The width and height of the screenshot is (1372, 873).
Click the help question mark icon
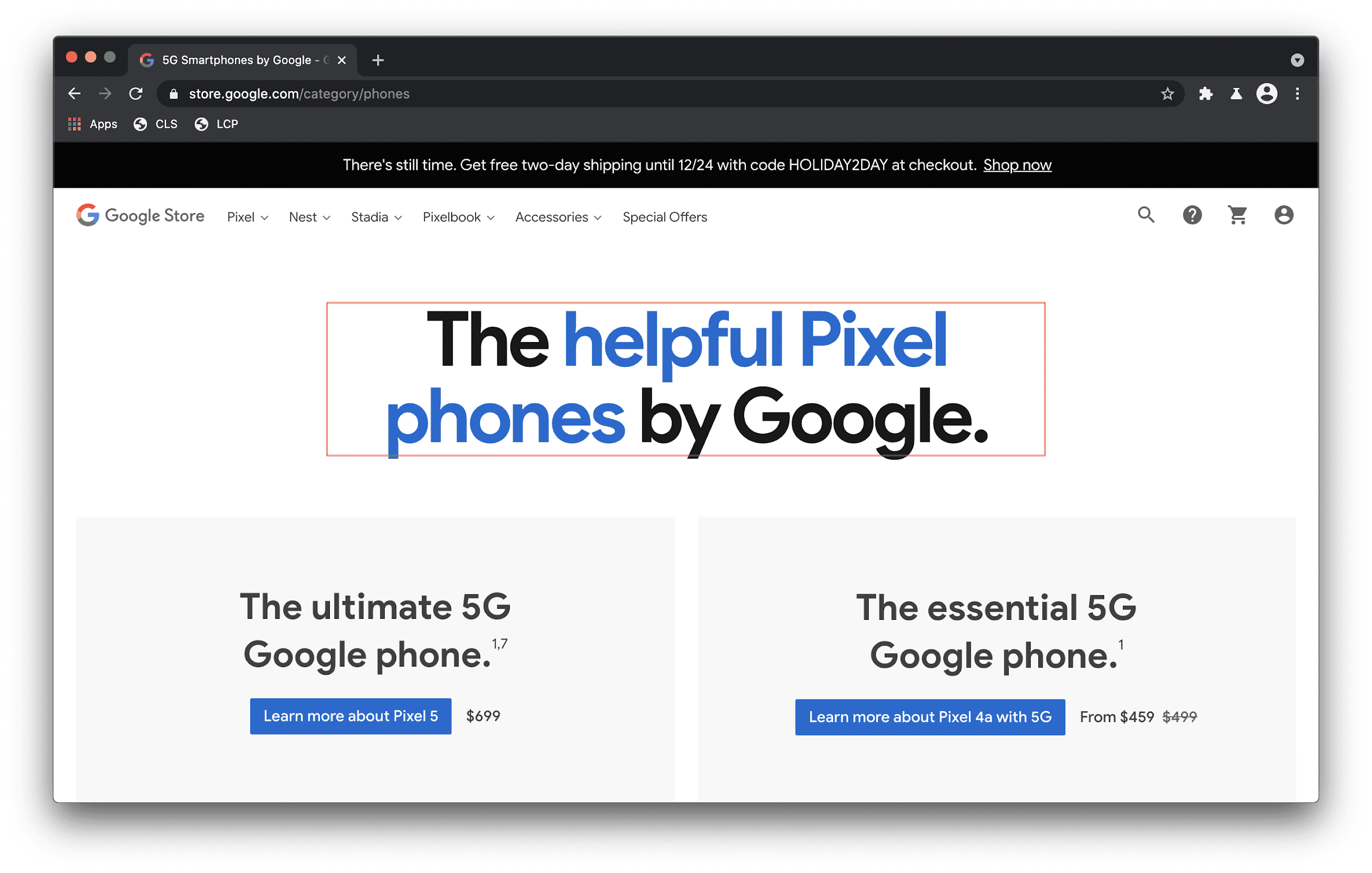(x=1192, y=216)
